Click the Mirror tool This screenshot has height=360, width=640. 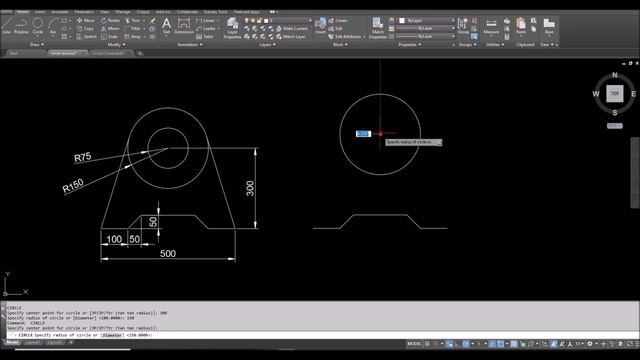click(110, 29)
